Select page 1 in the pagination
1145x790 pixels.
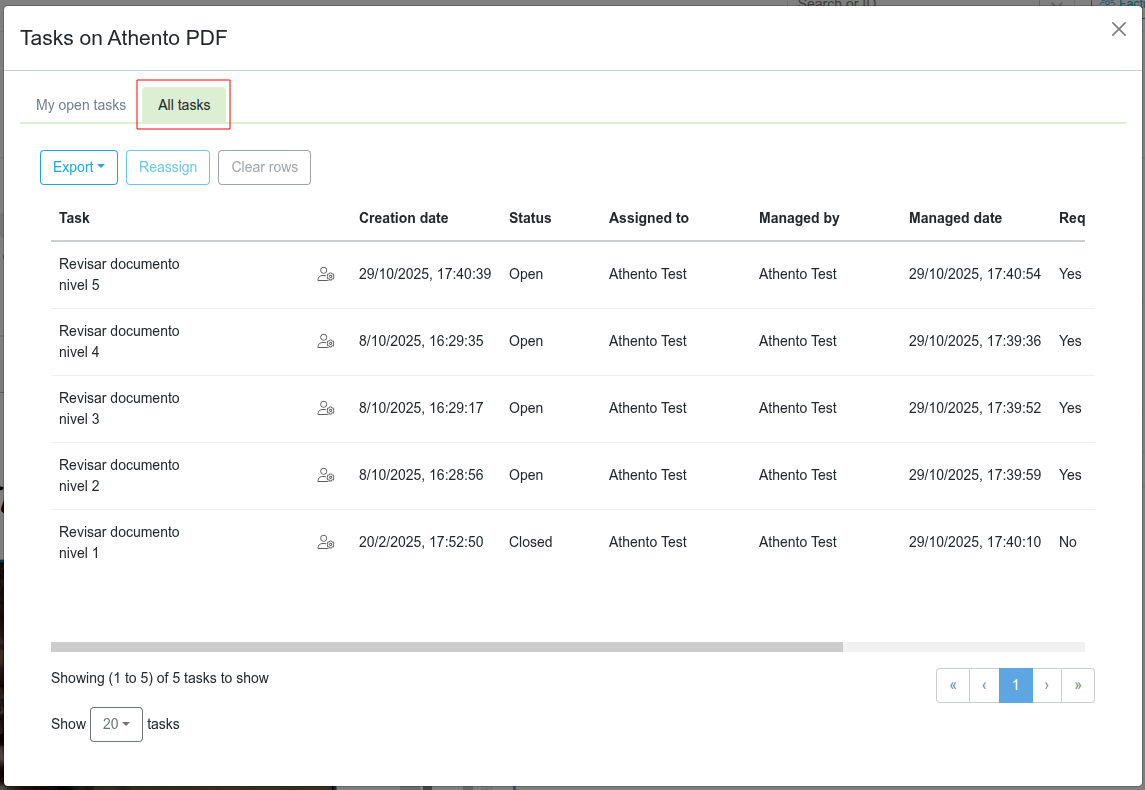1016,685
